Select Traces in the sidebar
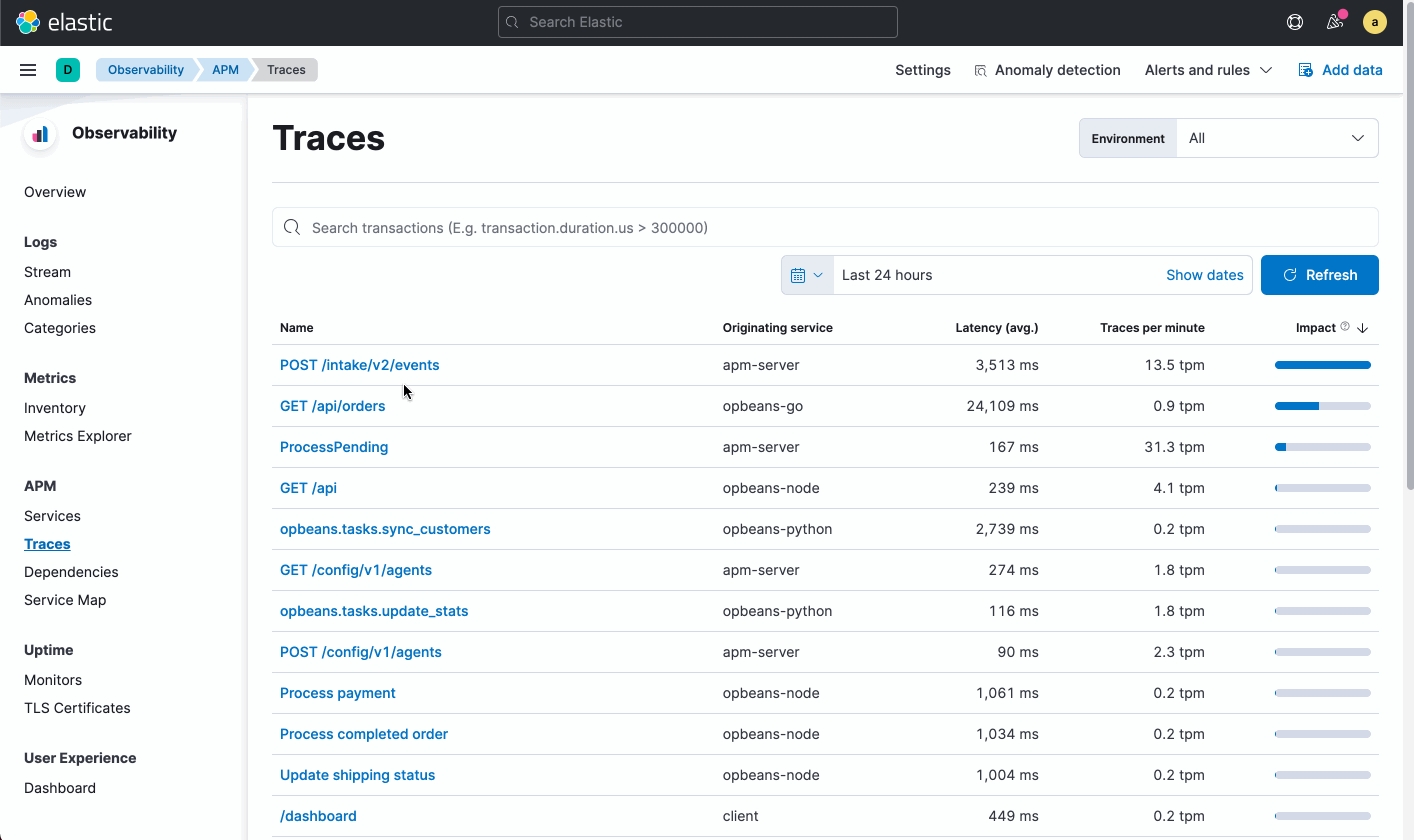The image size is (1414, 840). coord(47,544)
